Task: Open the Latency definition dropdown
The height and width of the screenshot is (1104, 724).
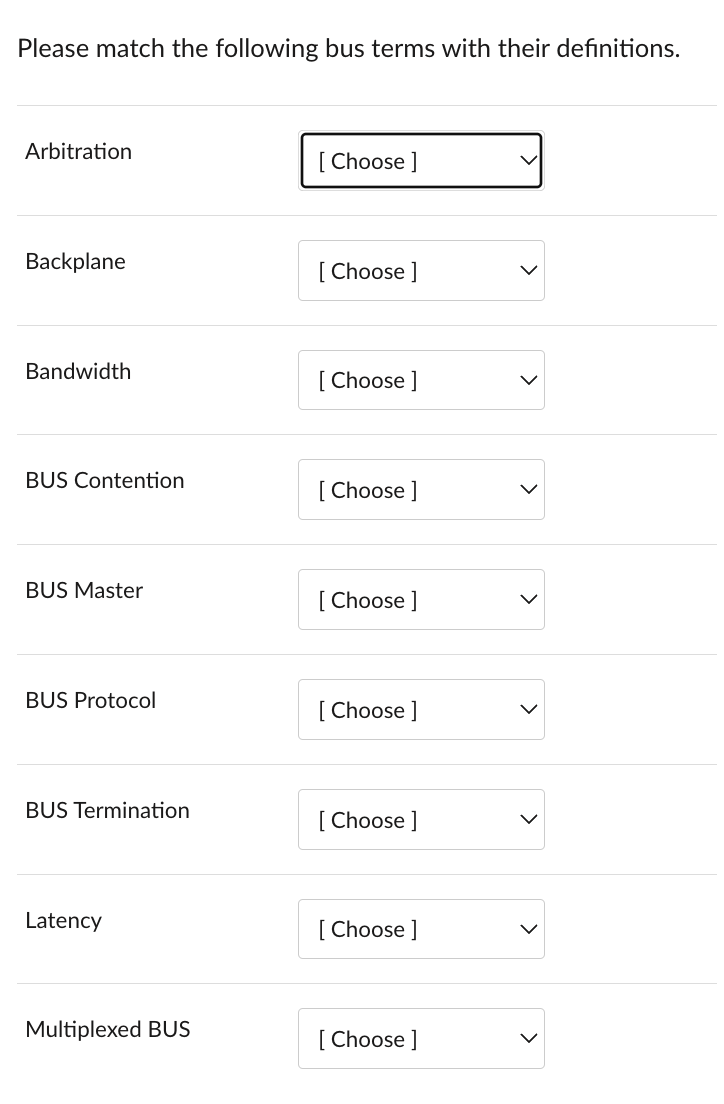Action: [x=421, y=929]
